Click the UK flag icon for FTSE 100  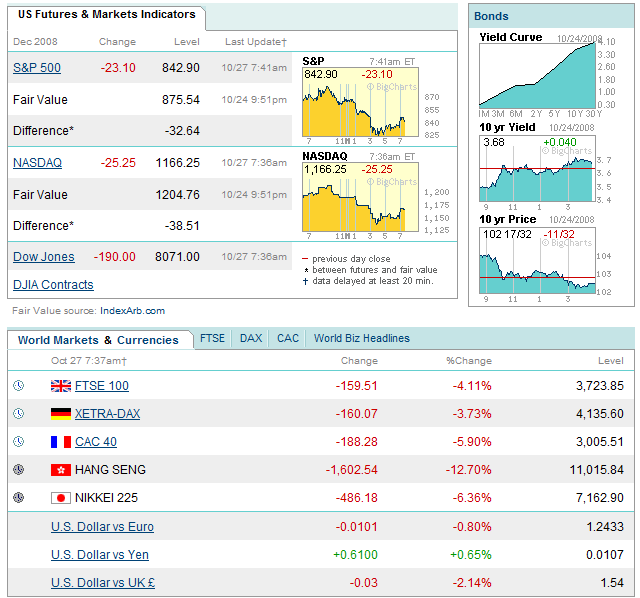[x=60, y=385]
